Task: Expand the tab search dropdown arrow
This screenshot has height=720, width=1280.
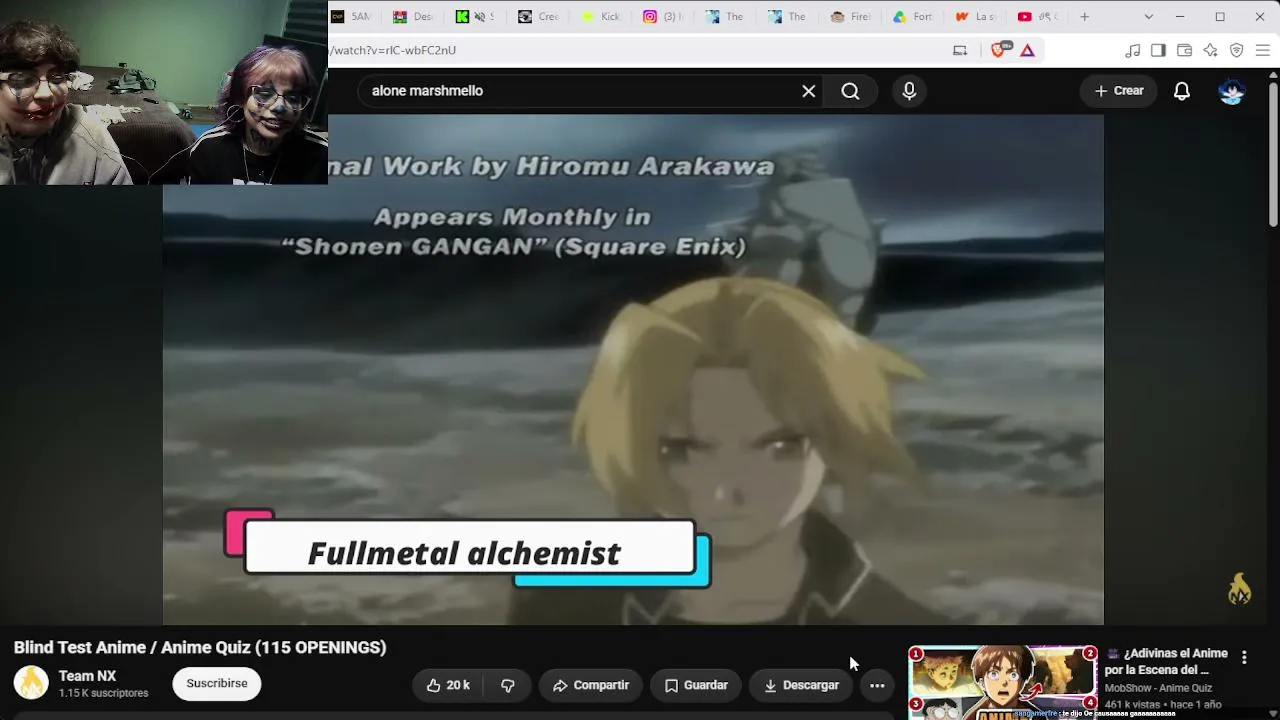Action: pyautogui.click(x=1148, y=16)
